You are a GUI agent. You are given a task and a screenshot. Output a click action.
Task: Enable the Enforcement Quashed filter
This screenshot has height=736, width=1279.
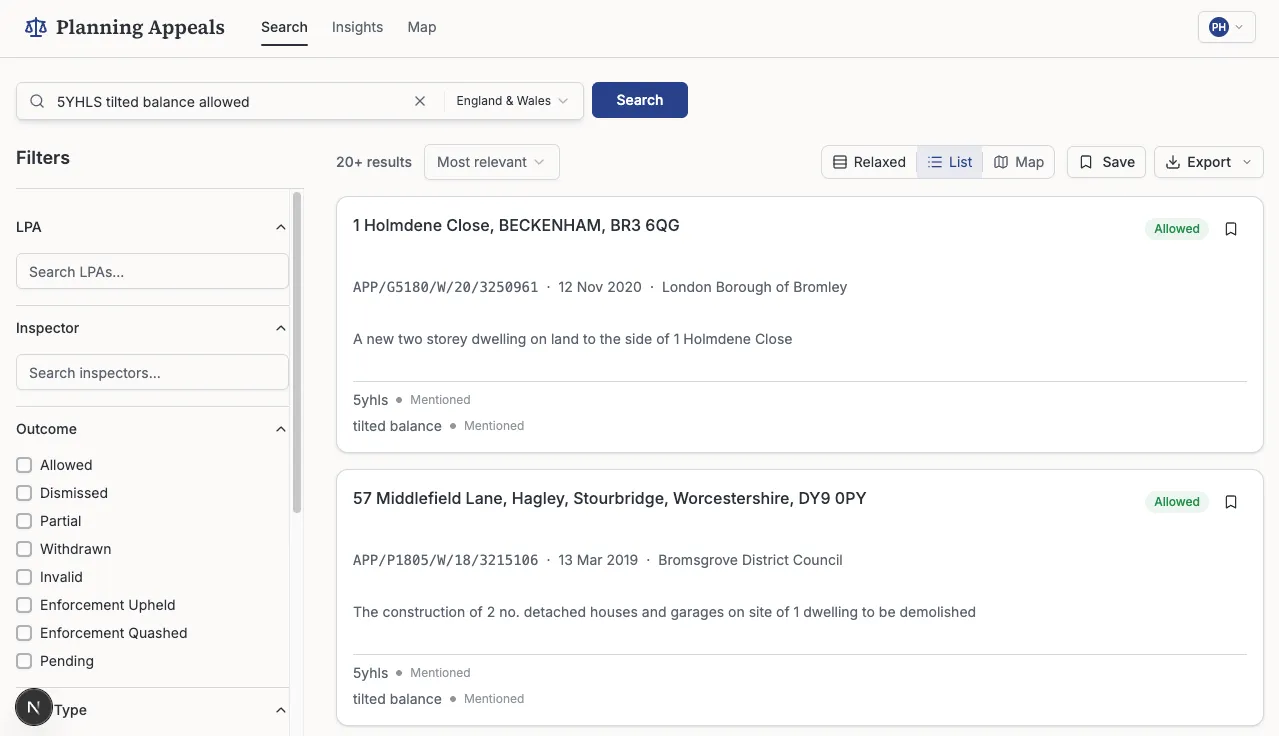(23, 632)
